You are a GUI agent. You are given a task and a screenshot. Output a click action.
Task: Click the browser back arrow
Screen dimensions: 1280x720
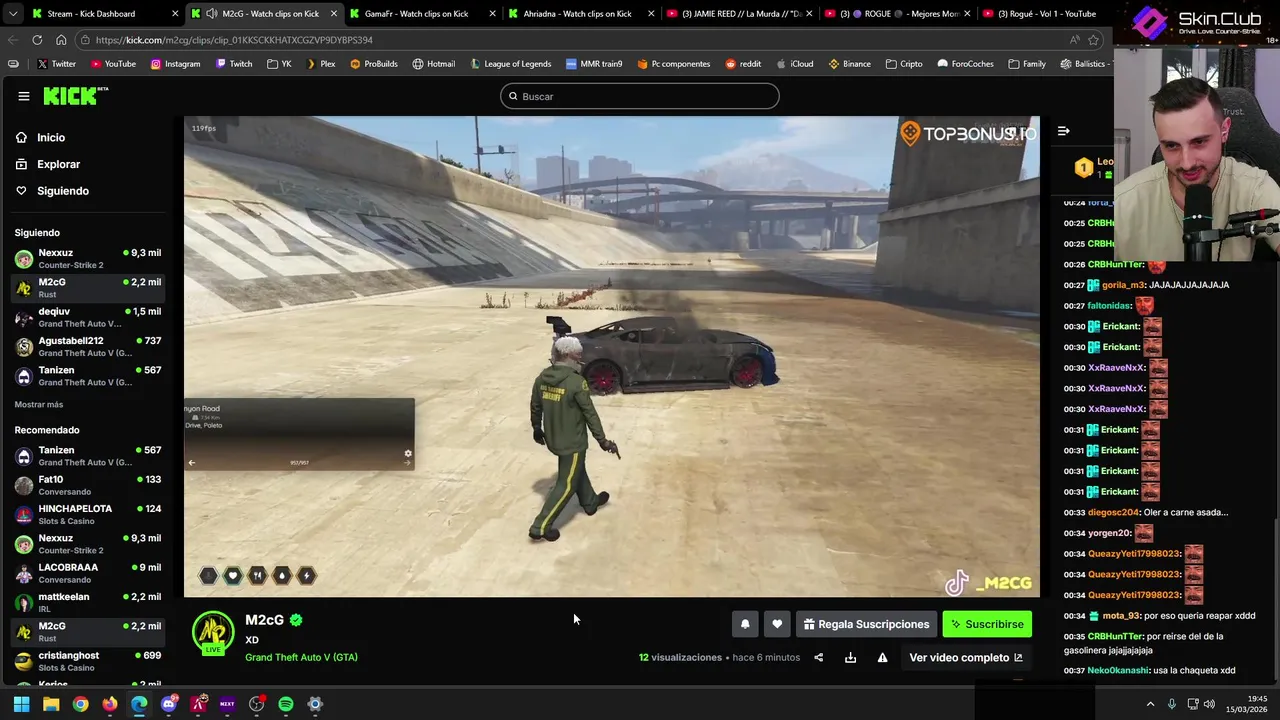tap(13, 40)
